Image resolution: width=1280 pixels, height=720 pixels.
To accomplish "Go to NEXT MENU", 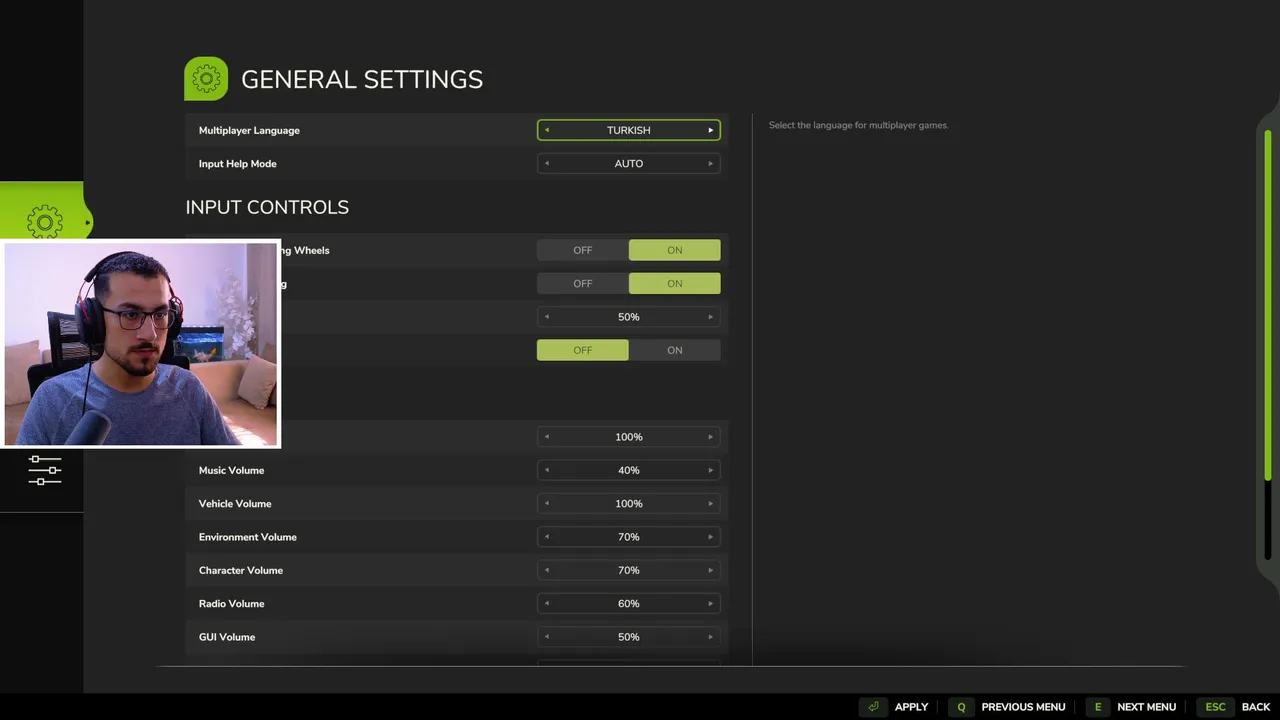I will coord(1146,707).
